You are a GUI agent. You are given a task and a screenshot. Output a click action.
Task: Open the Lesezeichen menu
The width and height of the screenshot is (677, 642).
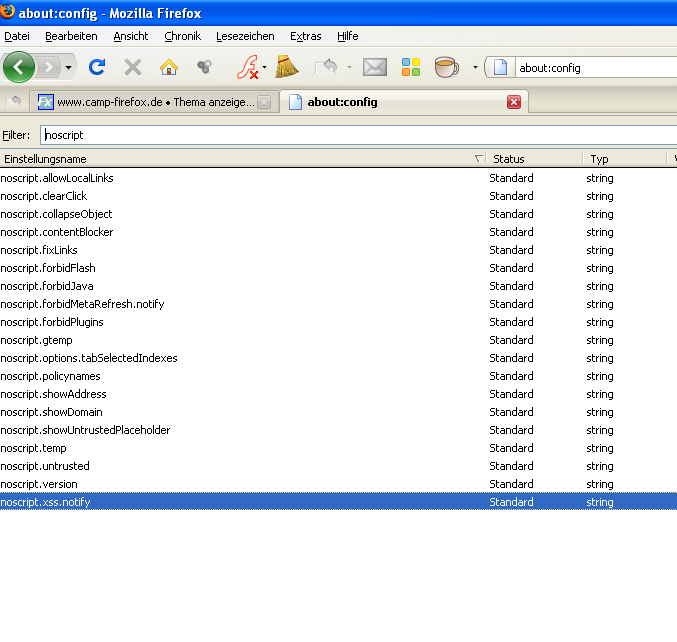245,36
